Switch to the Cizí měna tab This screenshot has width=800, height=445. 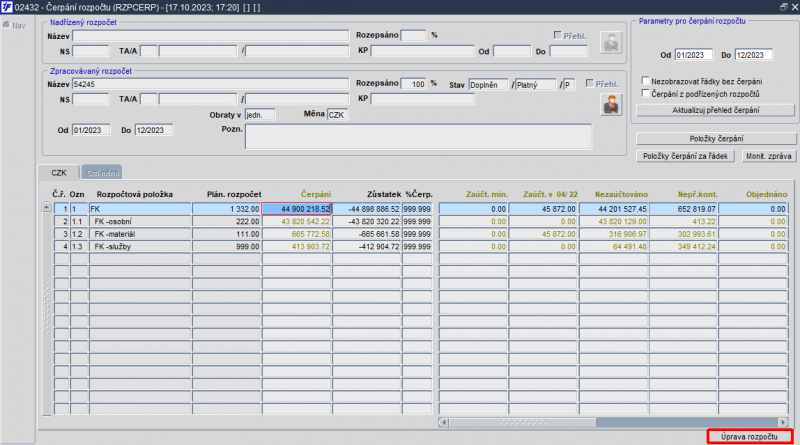103,173
